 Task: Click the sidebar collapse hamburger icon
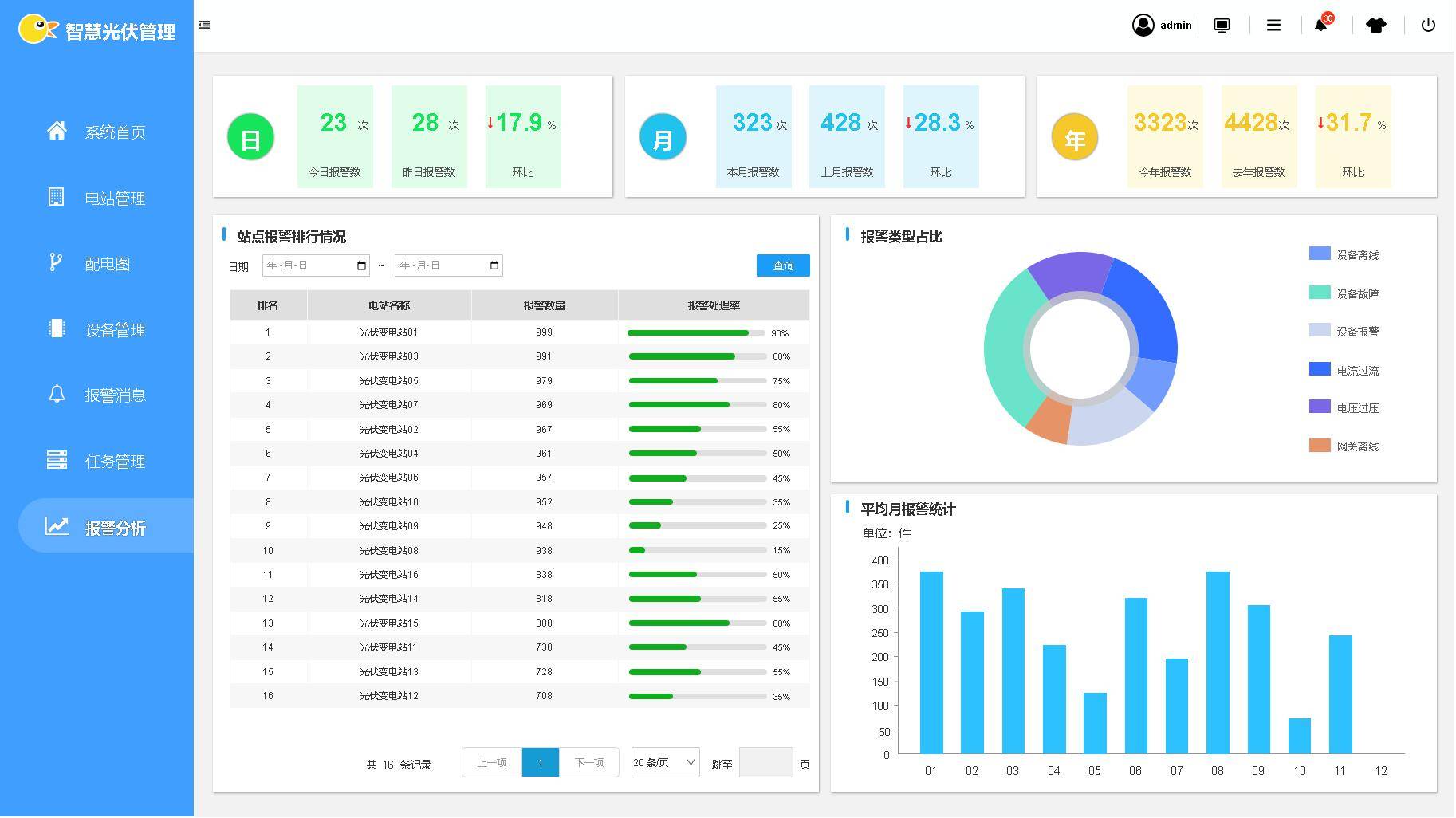click(204, 25)
